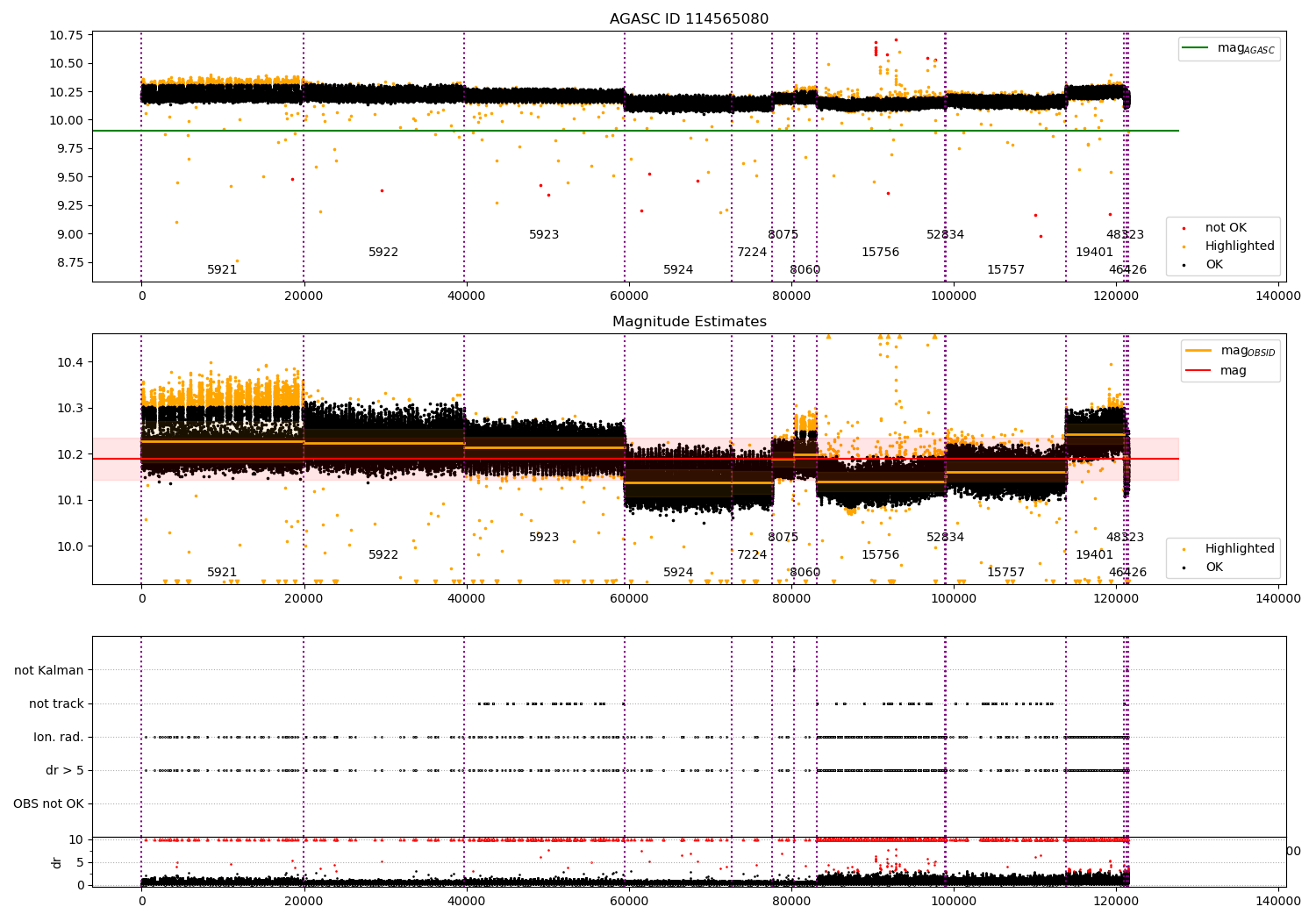
Task: Click observation label 19401 in the top panel
Action: pyautogui.click(x=1094, y=253)
